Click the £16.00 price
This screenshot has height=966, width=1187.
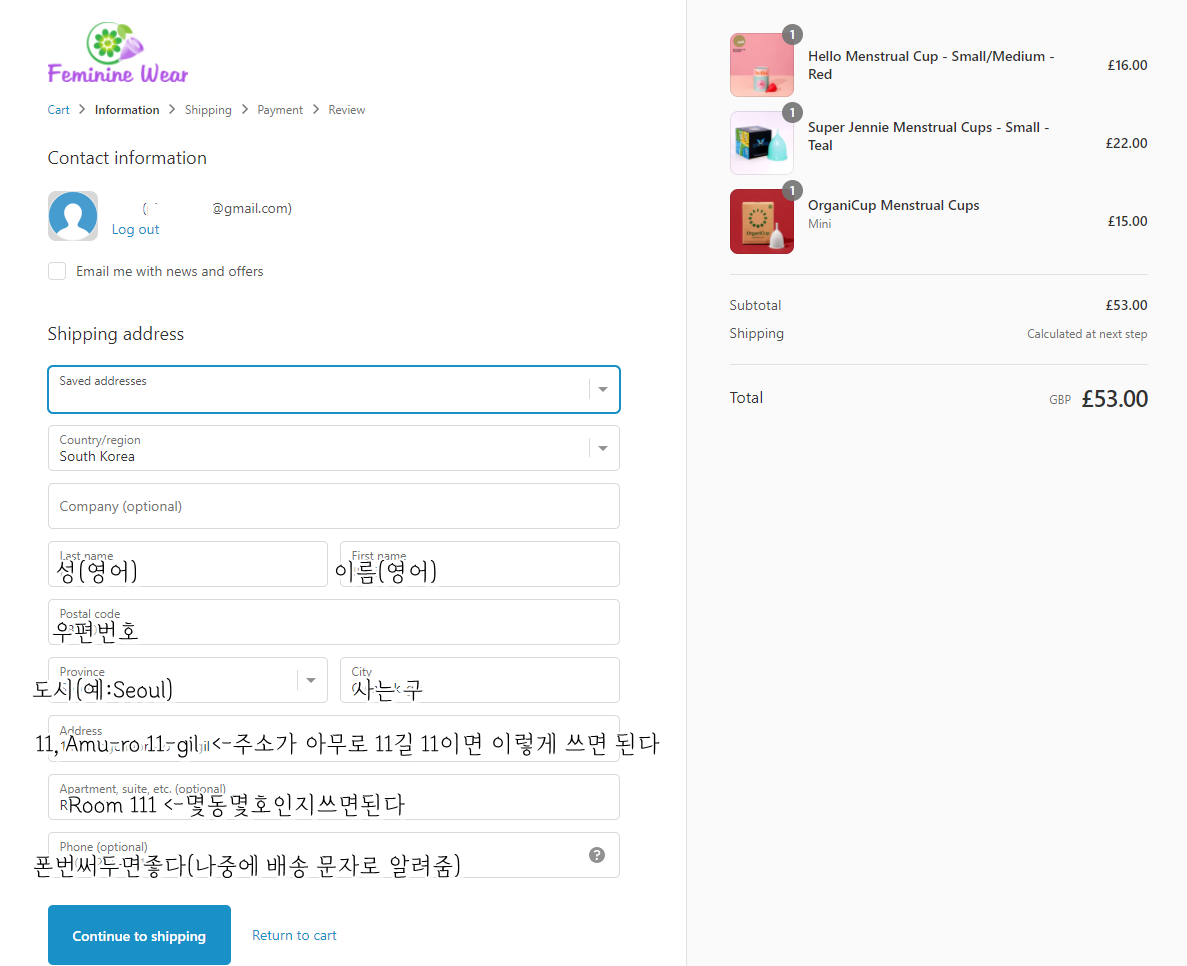tap(1127, 65)
